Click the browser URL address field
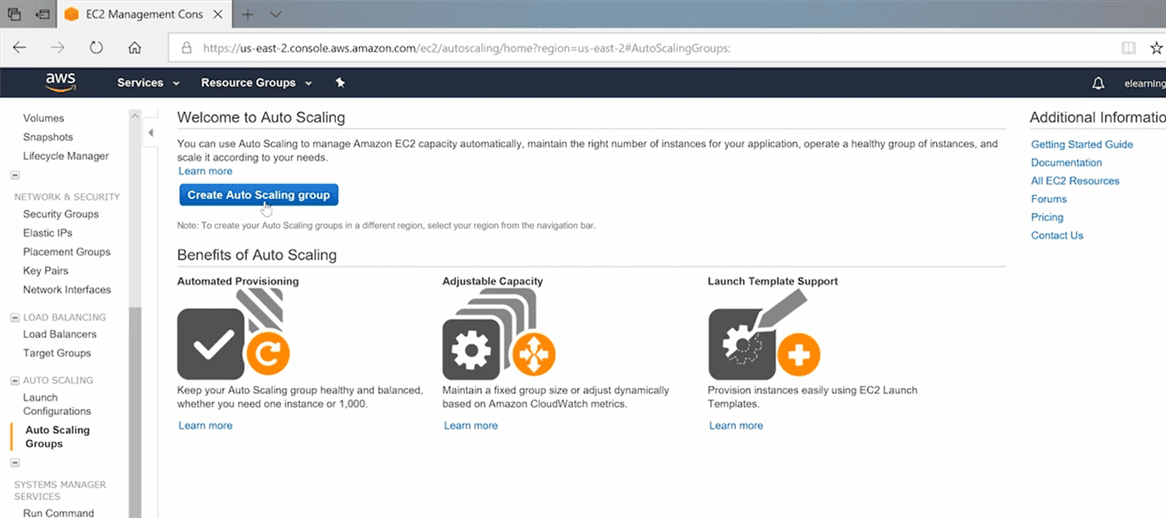The image size is (1166, 518). tap(600, 47)
